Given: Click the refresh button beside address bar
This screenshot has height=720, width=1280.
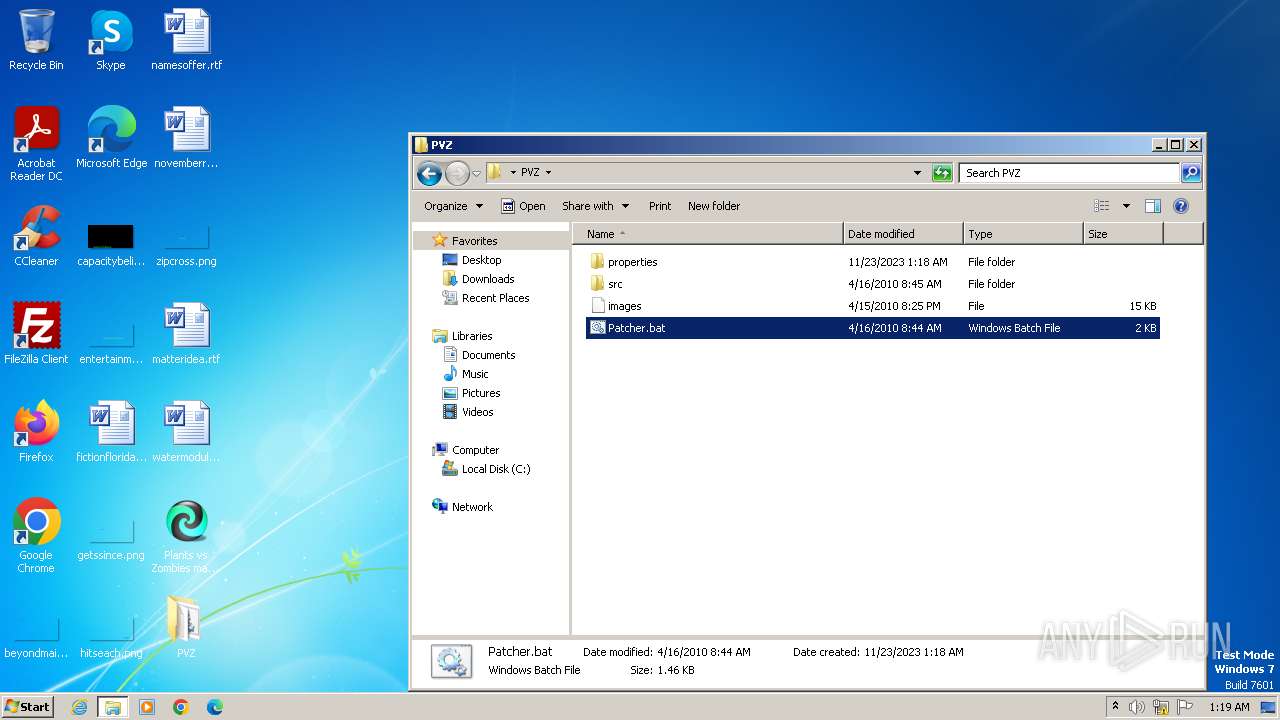Looking at the screenshot, I should [942, 173].
